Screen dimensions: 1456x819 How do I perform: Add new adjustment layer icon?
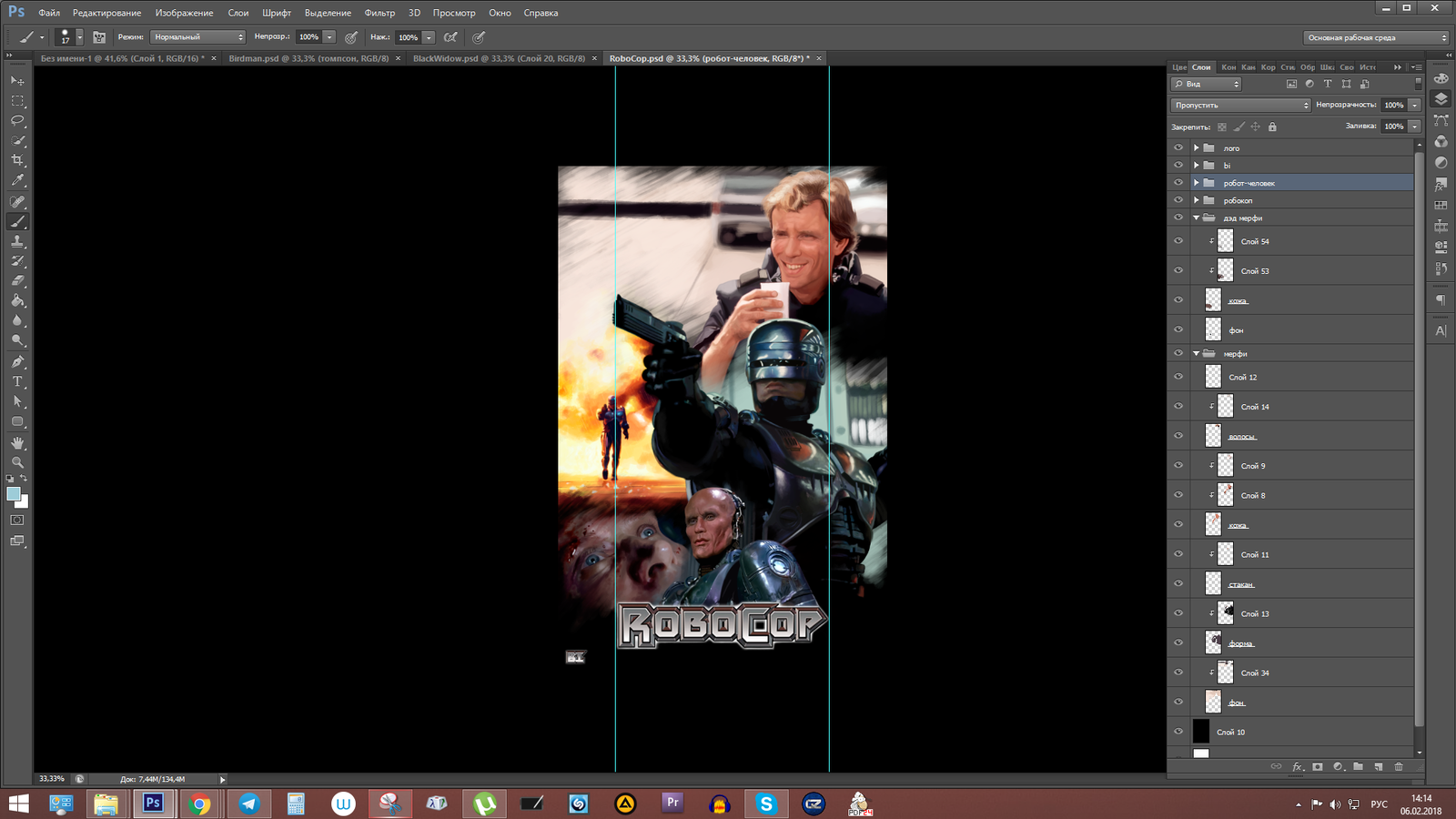[1338, 766]
